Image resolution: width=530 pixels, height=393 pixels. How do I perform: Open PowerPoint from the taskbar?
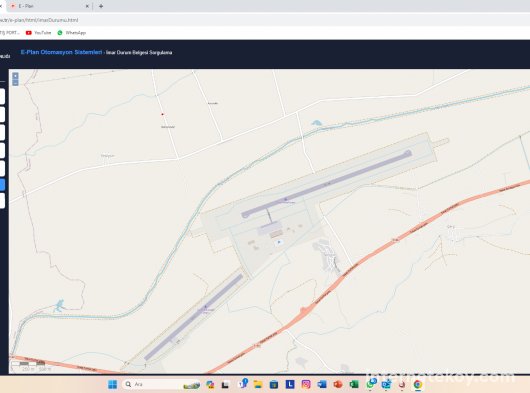(338, 384)
